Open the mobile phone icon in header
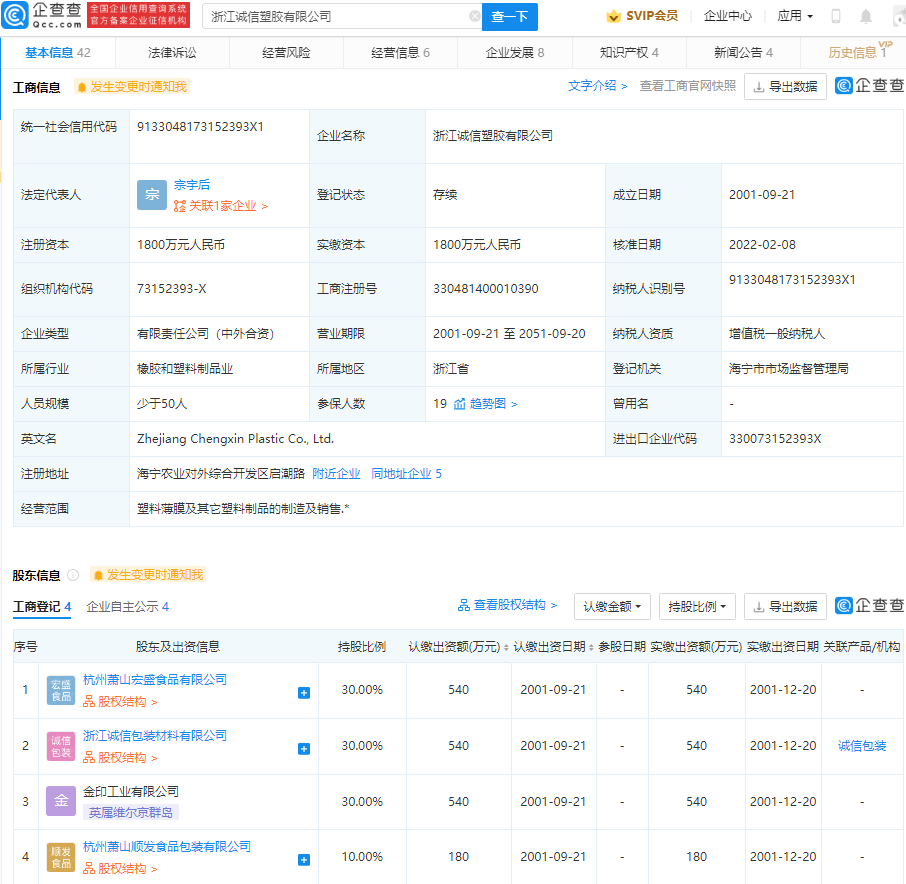Image resolution: width=906 pixels, height=884 pixels. 836,16
